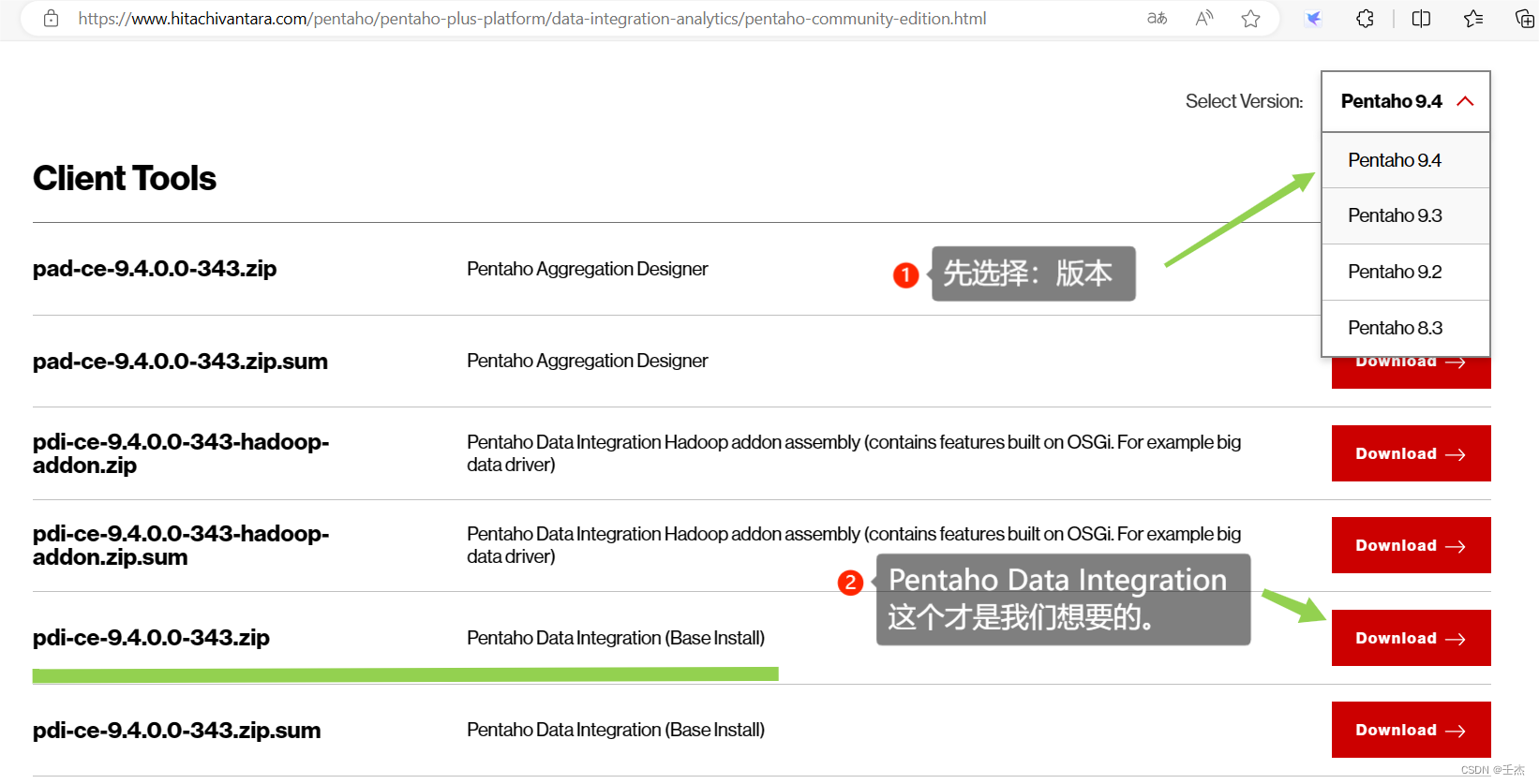Select Pentaho 9.4 from version list
Screen dimensions: 1539x784
click(1406, 160)
